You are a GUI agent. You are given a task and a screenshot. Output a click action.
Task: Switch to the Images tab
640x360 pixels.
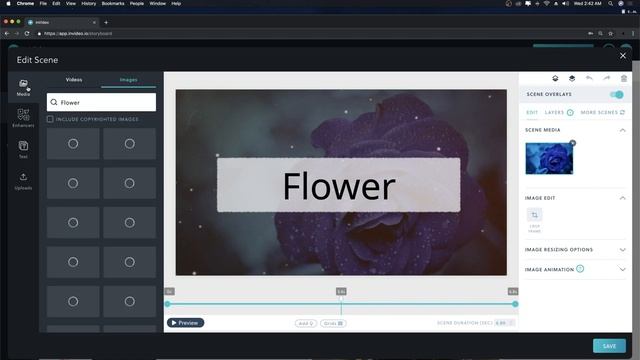point(129,80)
